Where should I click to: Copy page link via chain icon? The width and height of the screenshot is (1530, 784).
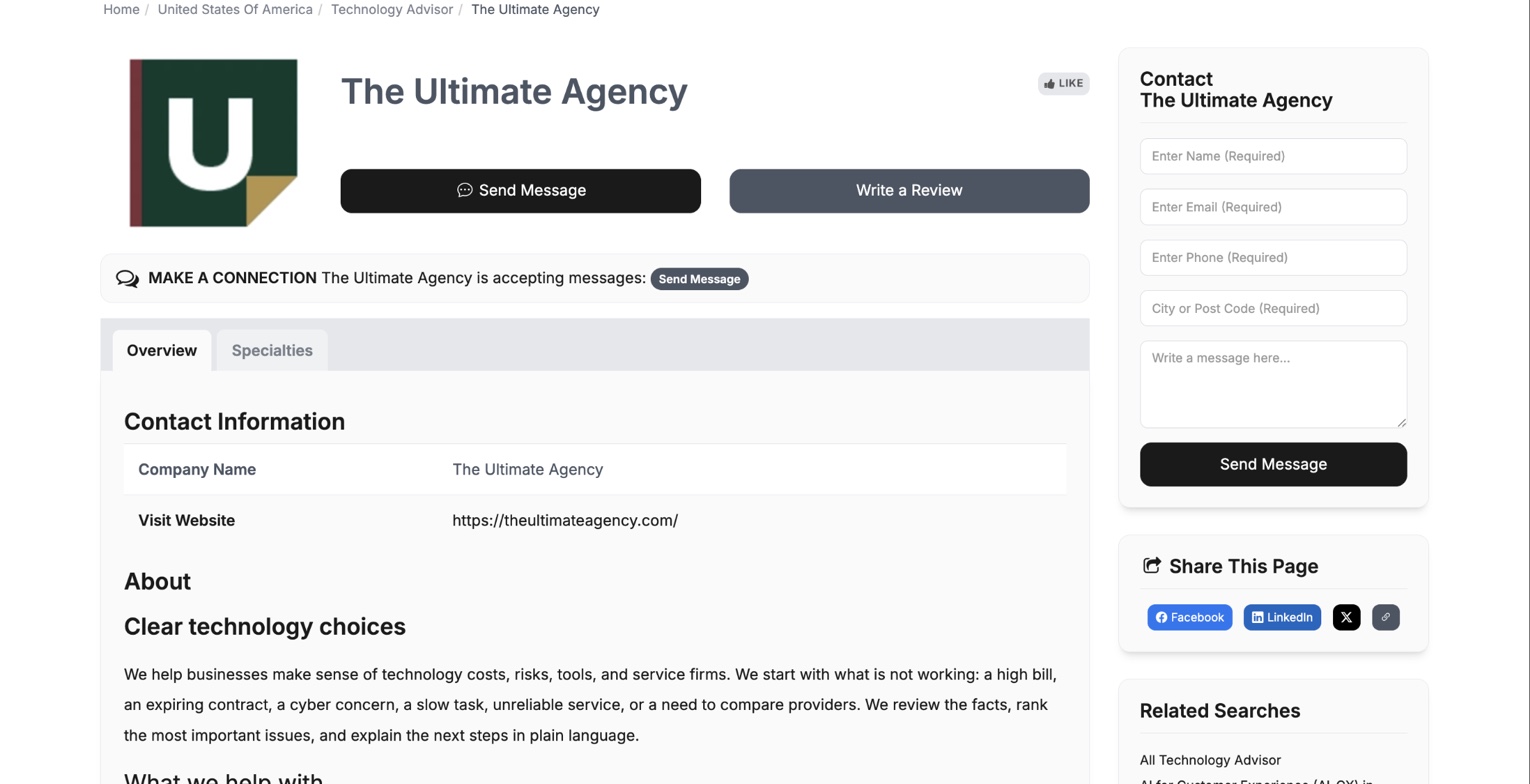point(1386,617)
